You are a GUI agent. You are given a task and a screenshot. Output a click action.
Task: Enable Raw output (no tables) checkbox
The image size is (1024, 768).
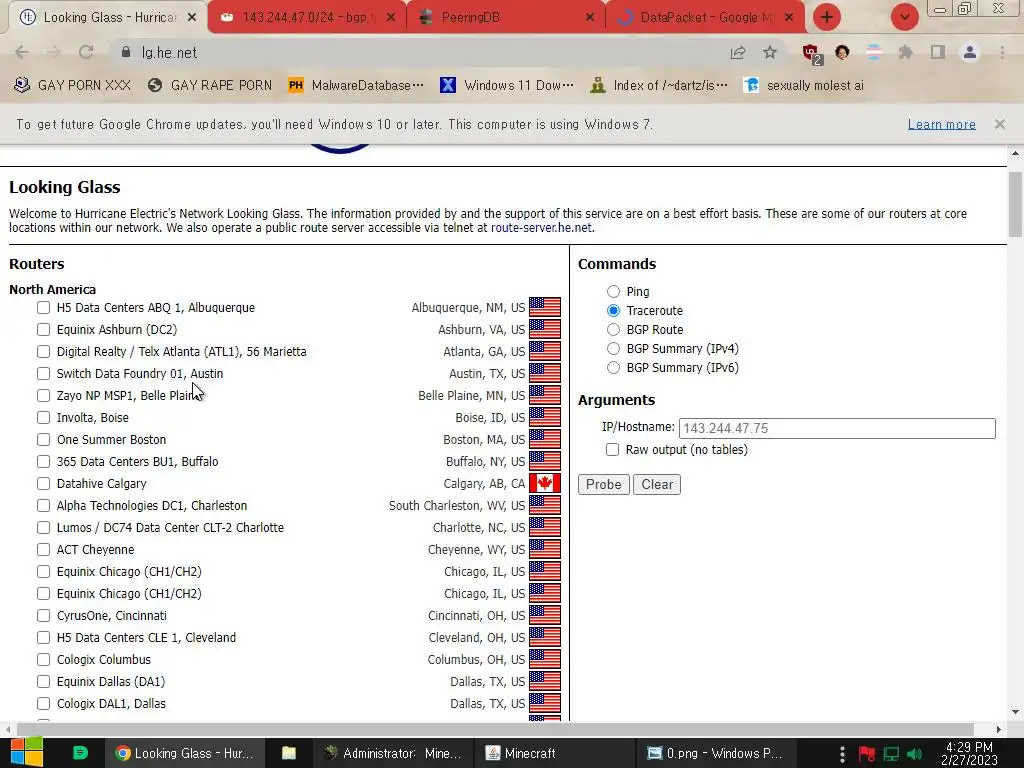612,449
